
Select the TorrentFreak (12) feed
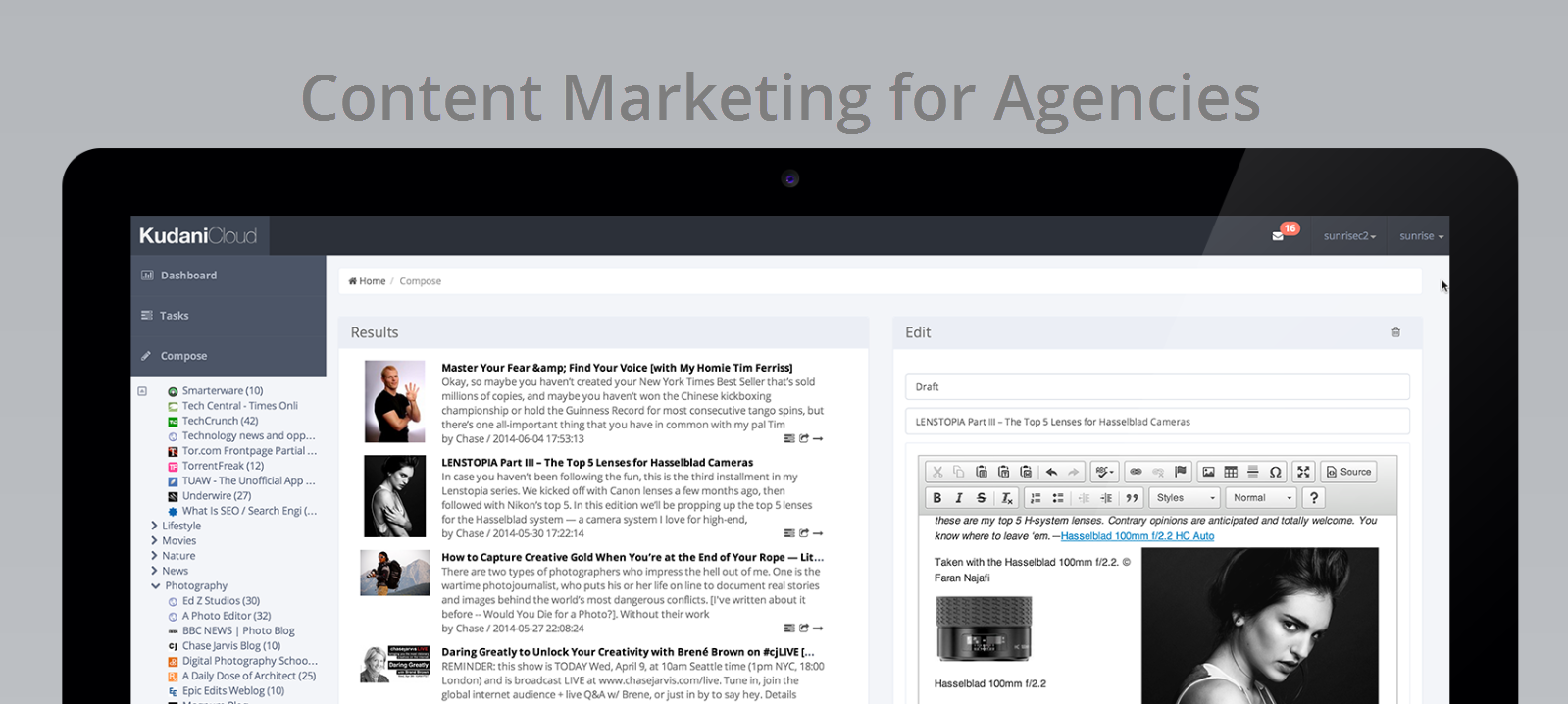pyautogui.click(x=223, y=466)
